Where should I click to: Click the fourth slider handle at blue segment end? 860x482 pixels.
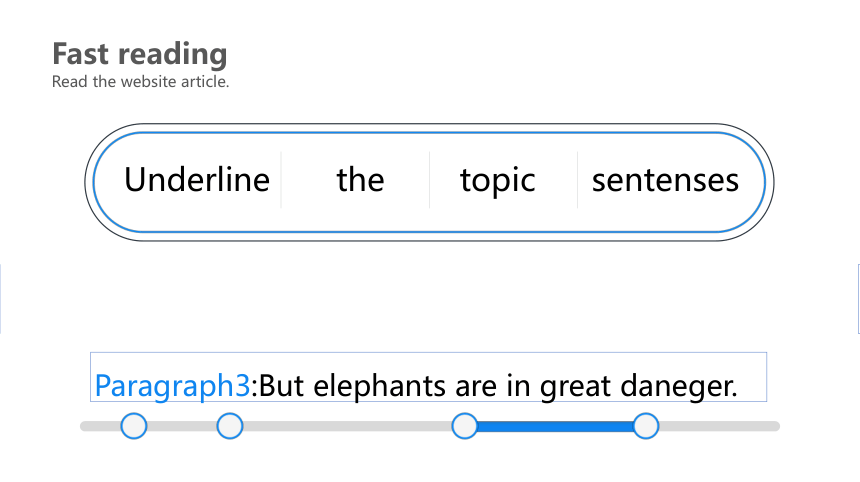646,426
